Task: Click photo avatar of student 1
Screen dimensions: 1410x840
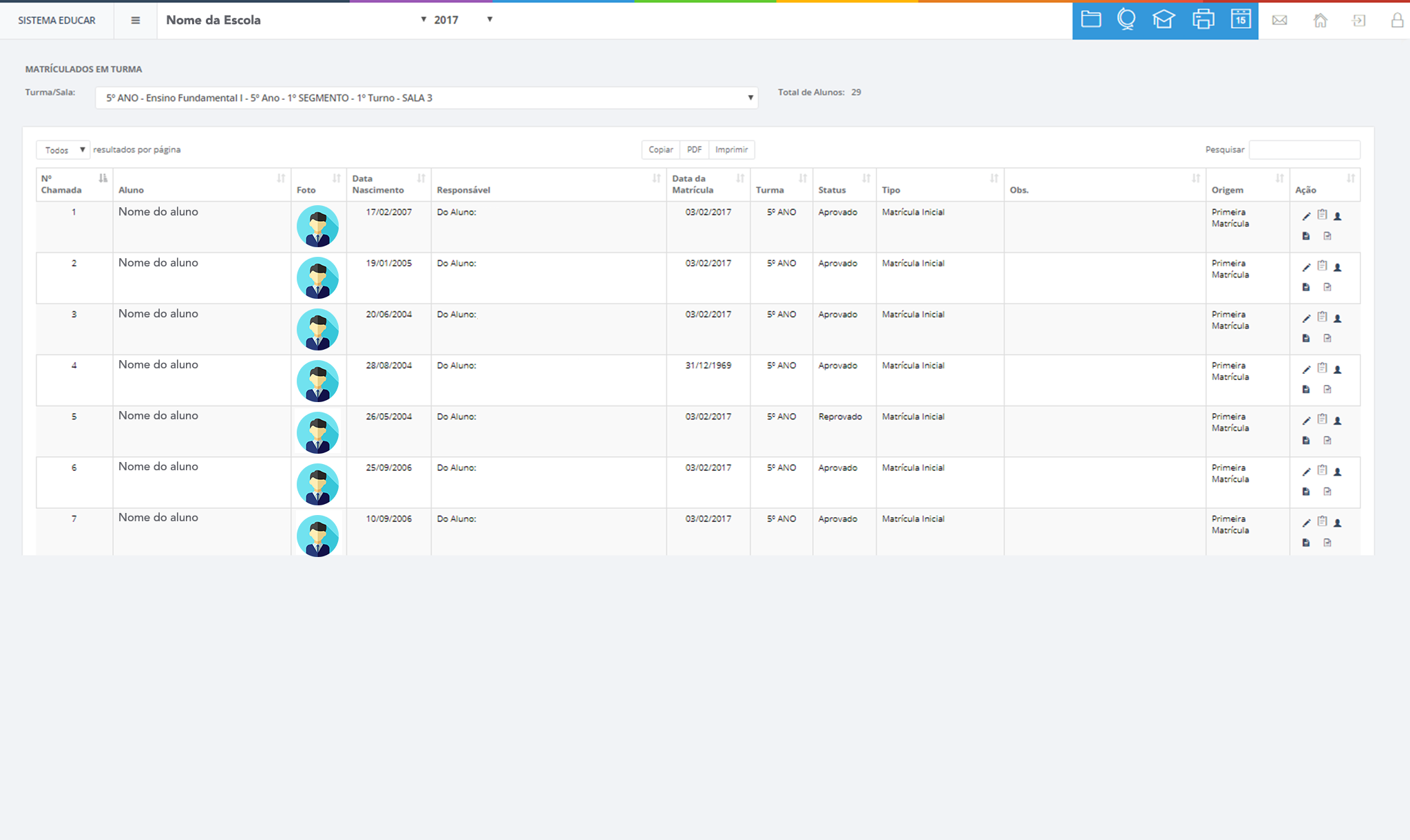Action: pyautogui.click(x=317, y=227)
